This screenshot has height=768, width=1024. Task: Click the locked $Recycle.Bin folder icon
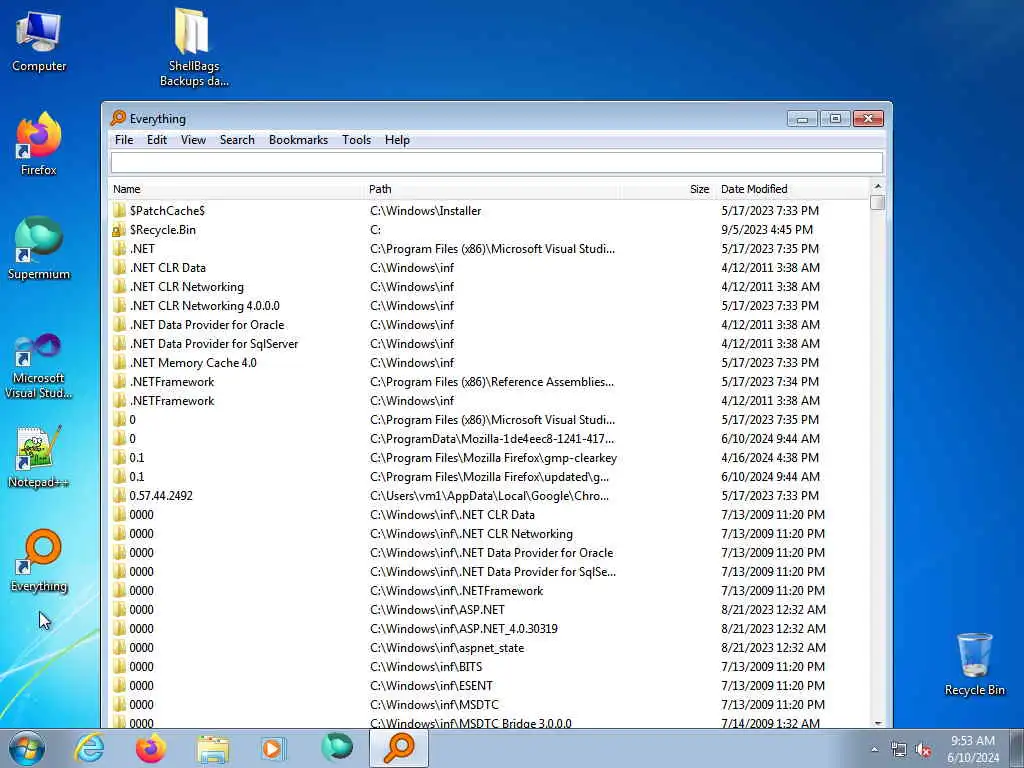click(x=119, y=230)
